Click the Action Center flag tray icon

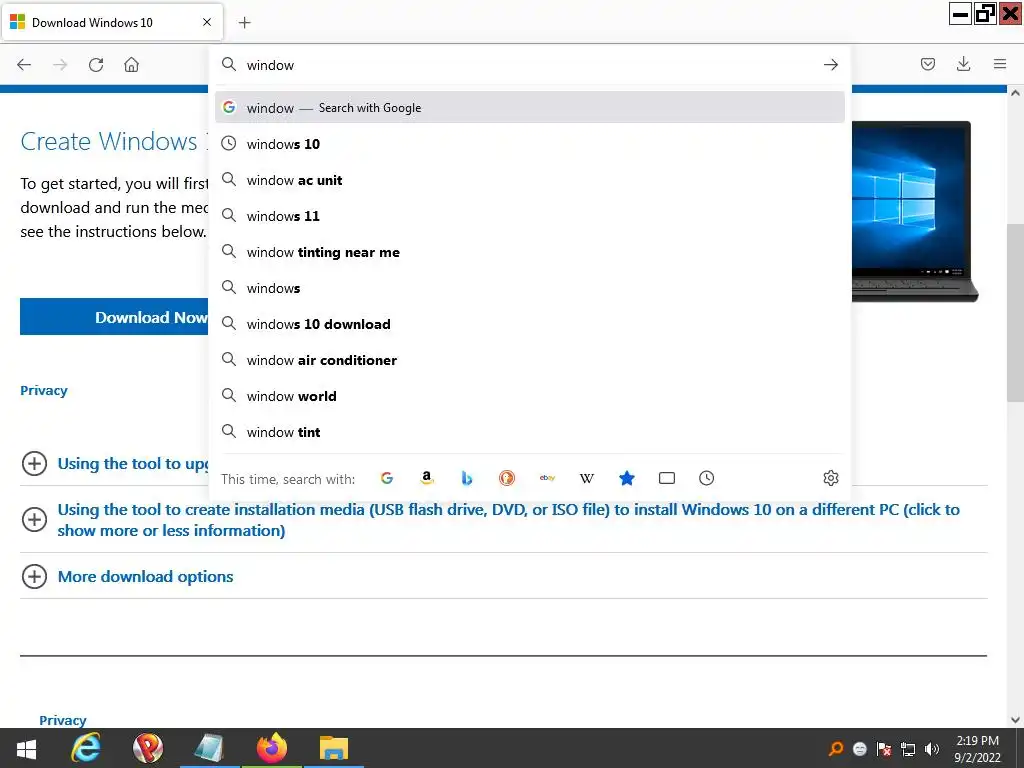coord(884,748)
